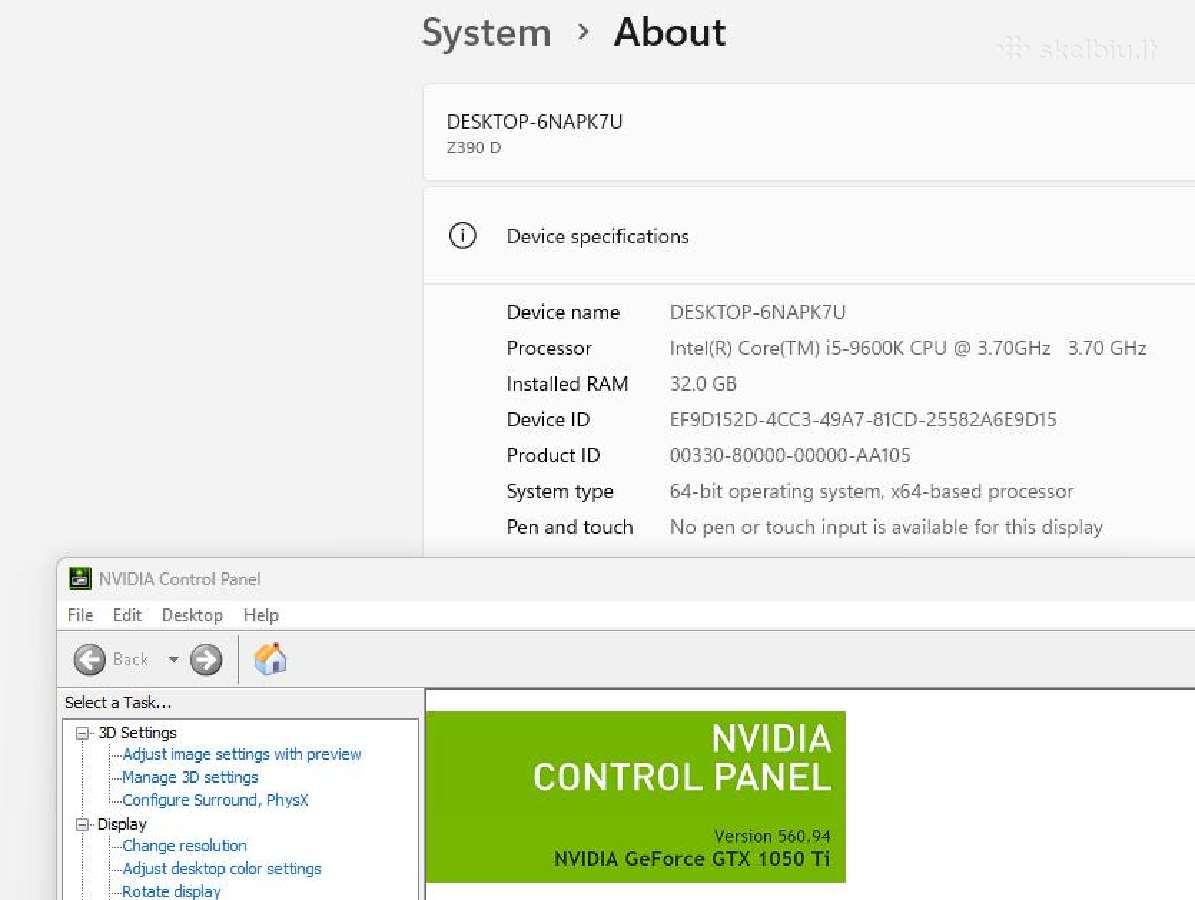Click the Device specifications section header
Screen dimensions: 1195x900
(x=598, y=236)
